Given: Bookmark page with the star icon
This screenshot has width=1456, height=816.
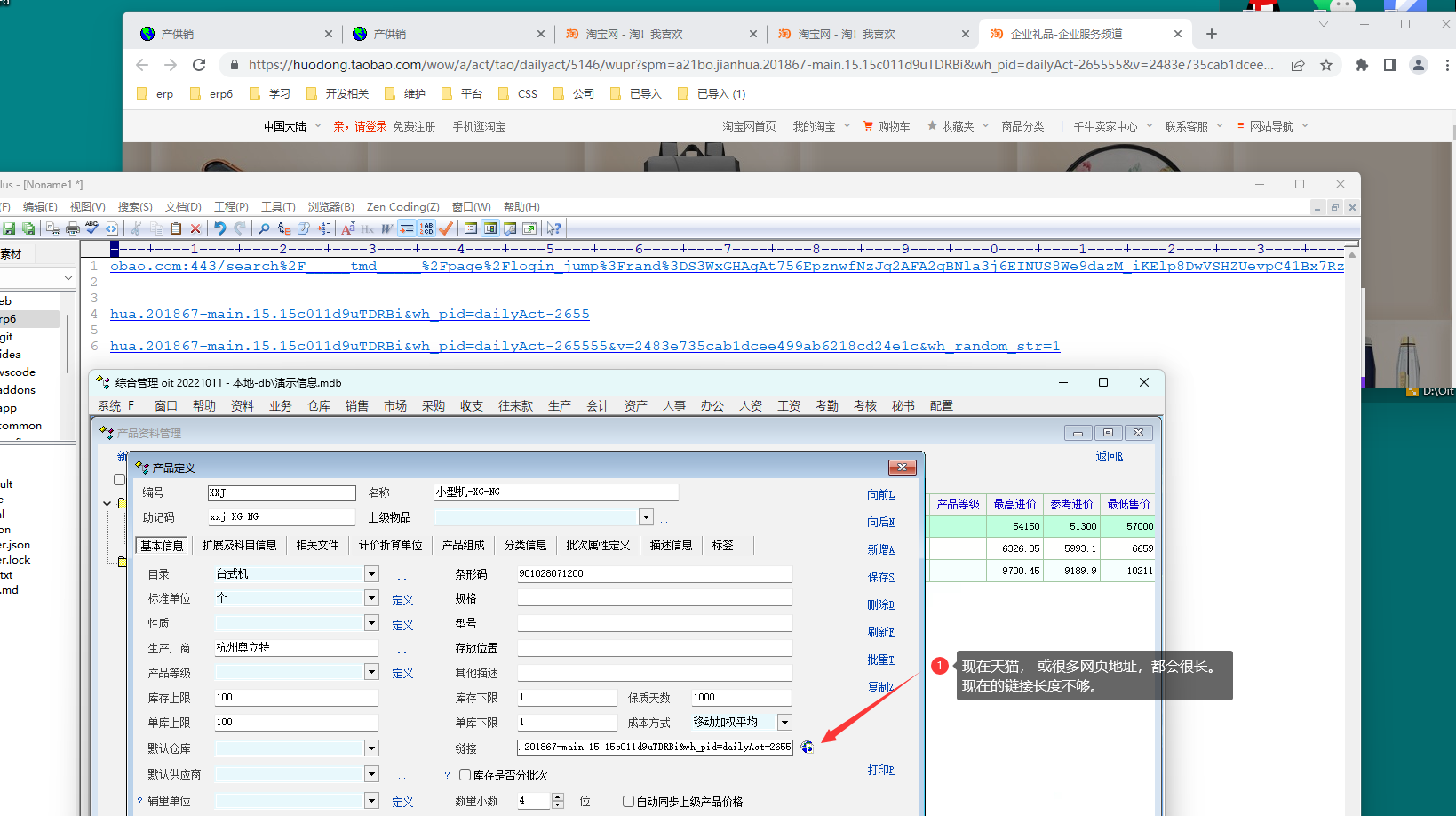Looking at the screenshot, I should (x=1326, y=65).
